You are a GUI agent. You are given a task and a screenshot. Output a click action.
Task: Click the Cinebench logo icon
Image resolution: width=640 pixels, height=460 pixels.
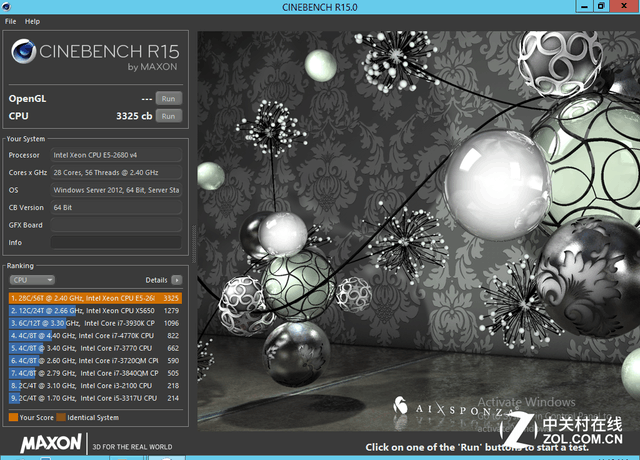[x=23, y=52]
